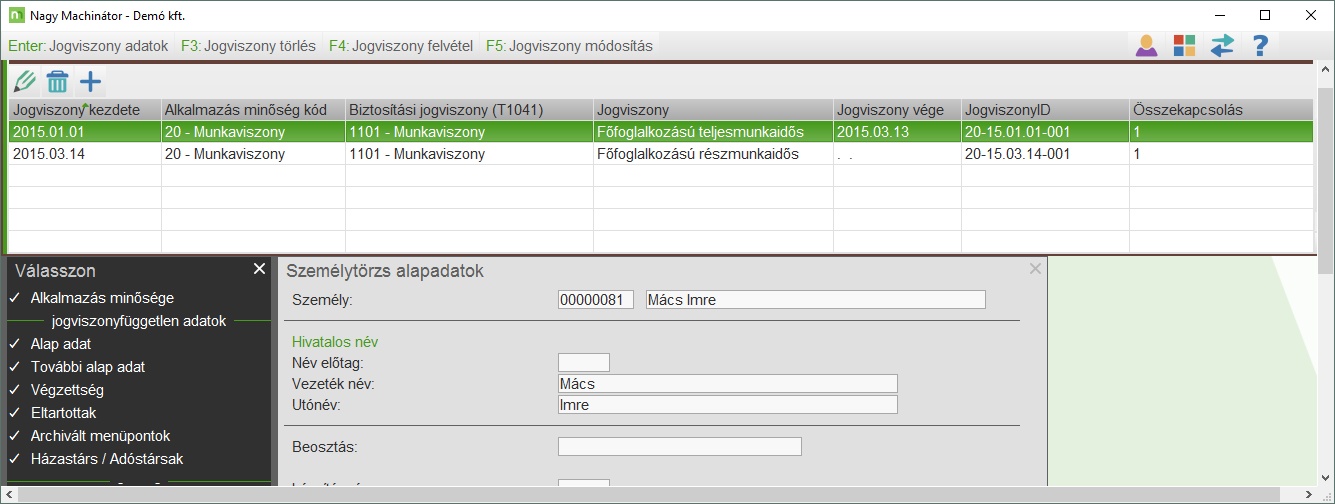The image size is (1335, 504).
Task: Select Alkalmazás minősége menu item
Action: click(x=102, y=298)
